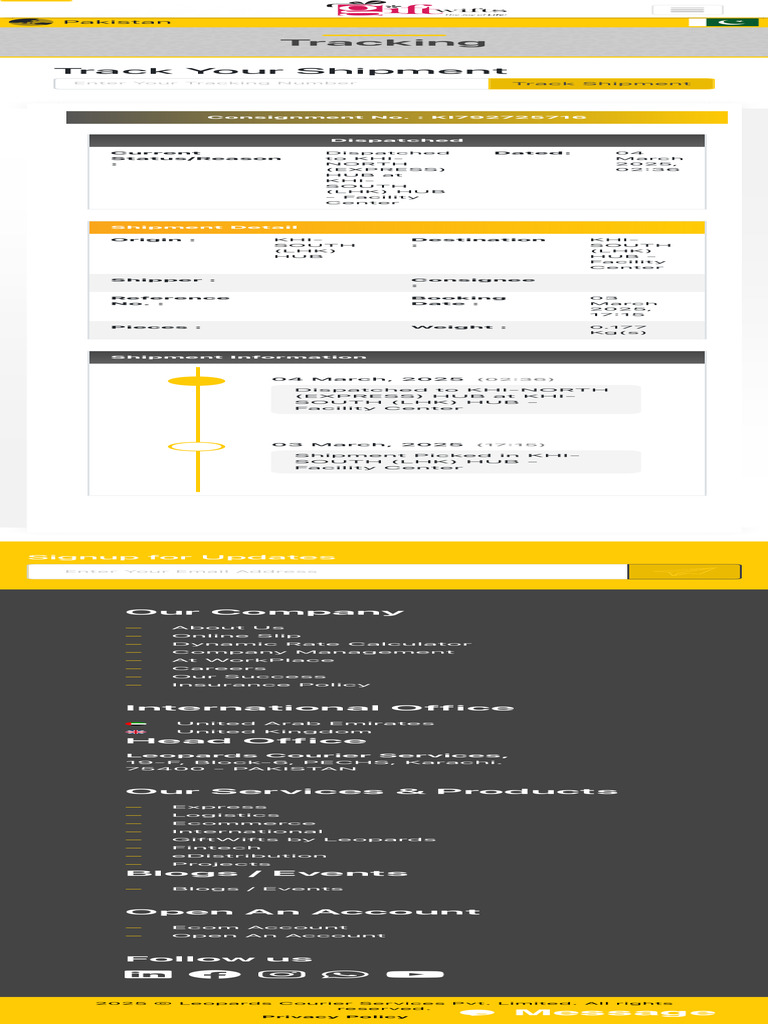Open the Careers link
The width and height of the screenshot is (768, 1024).
click(x=219, y=668)
